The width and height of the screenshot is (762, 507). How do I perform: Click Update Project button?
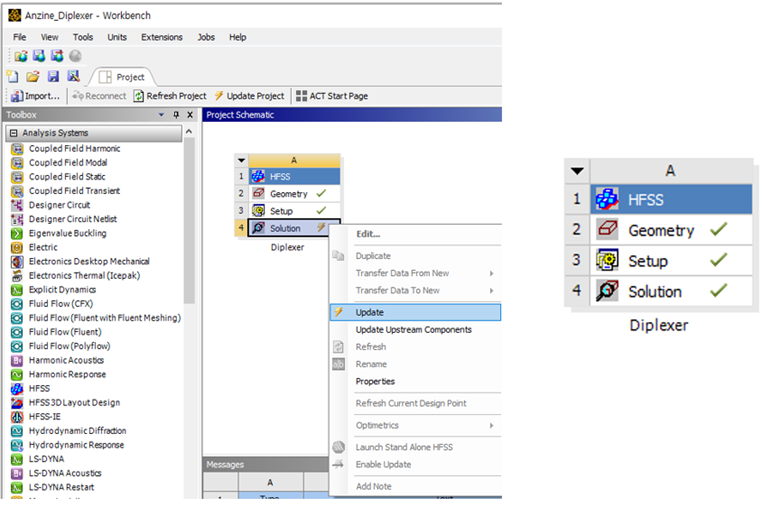(249, 96)
